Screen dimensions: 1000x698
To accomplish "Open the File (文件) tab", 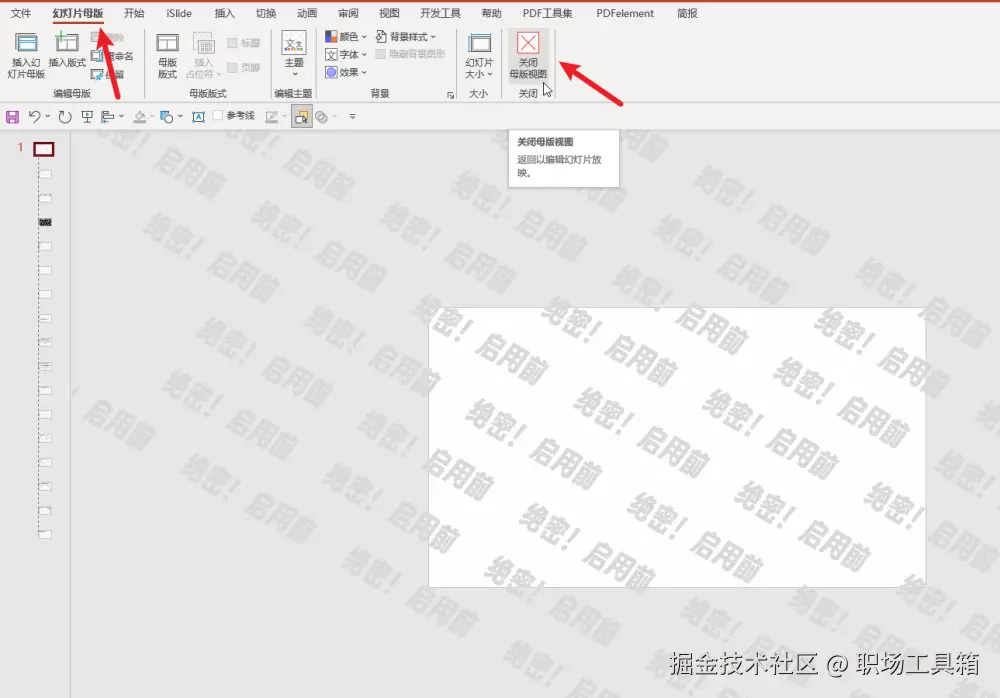I will tap(21, 13).
